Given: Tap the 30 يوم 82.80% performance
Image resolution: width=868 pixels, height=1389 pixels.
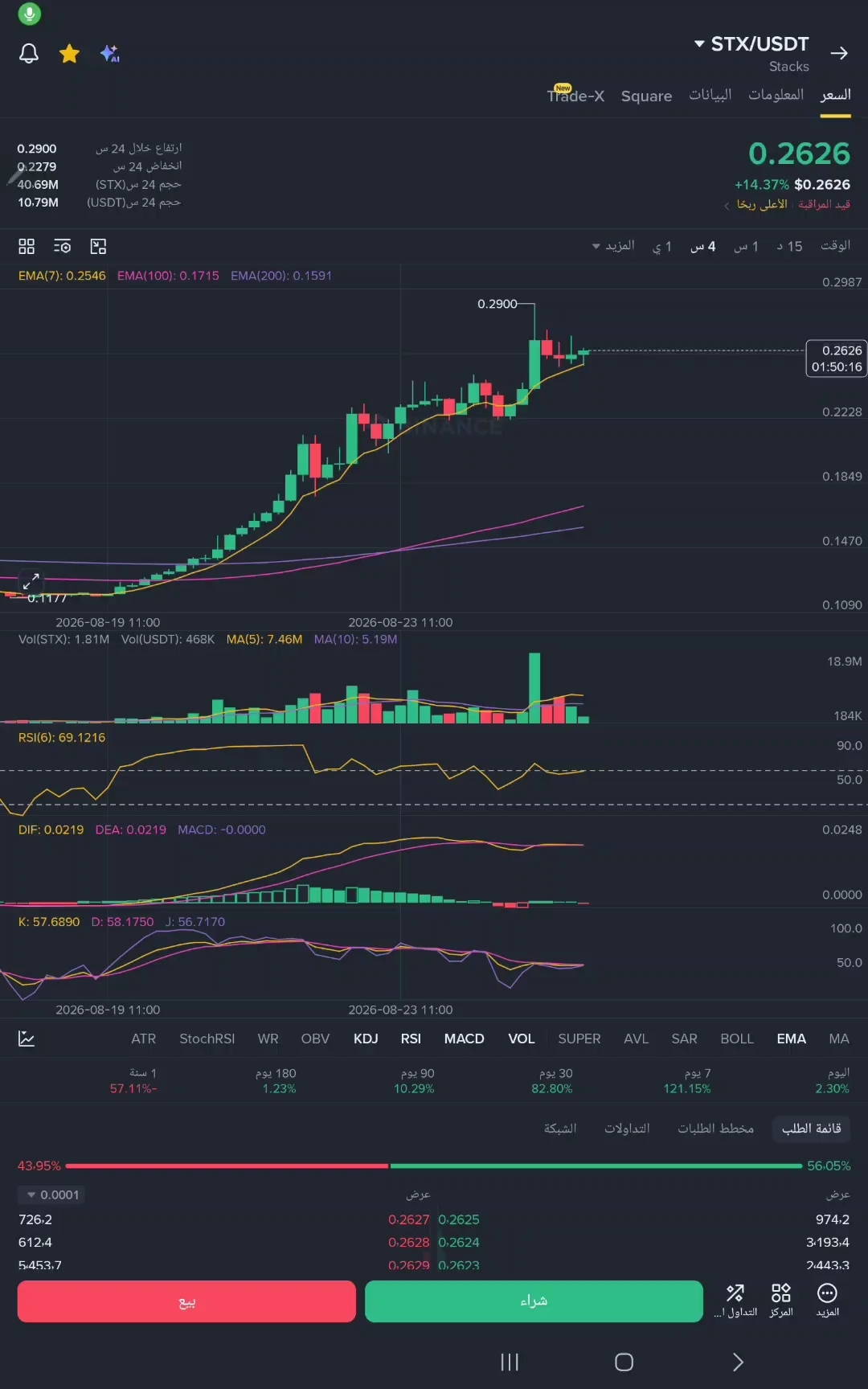Looking at the screenshot, I should tap(552, 1081).
